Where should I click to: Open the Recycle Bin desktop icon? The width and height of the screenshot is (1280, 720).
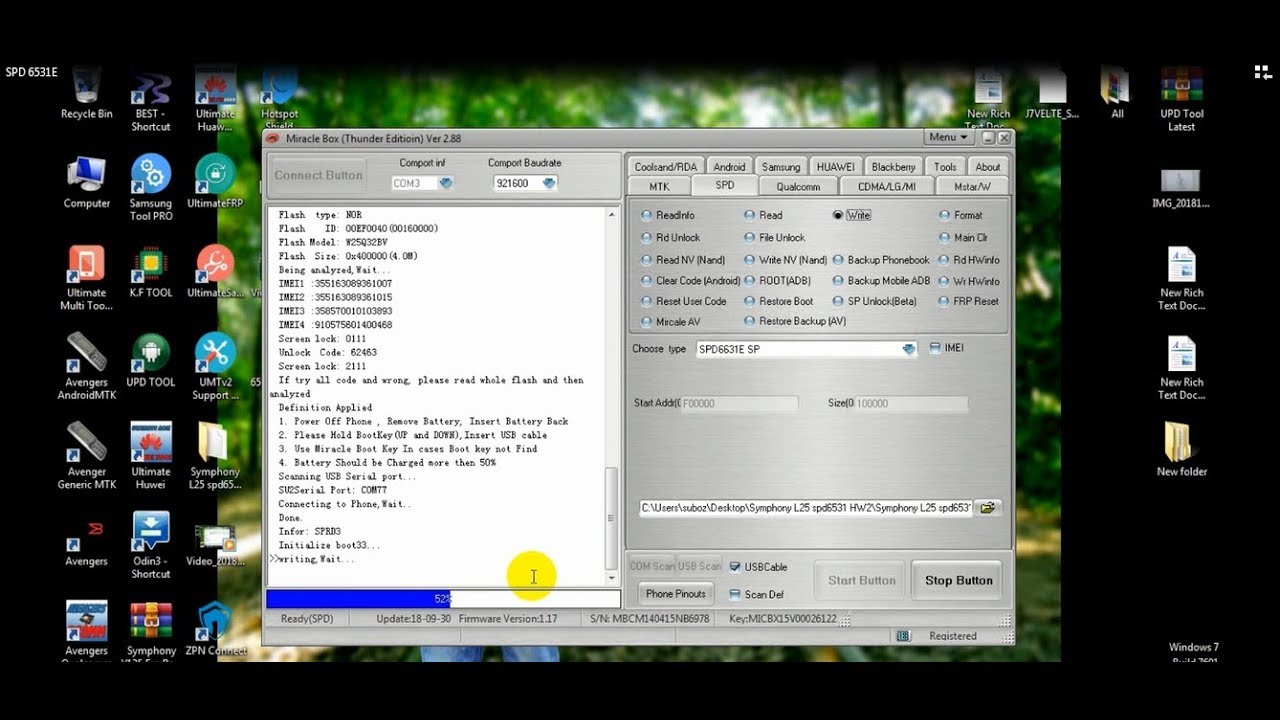(x=86, y=93)
